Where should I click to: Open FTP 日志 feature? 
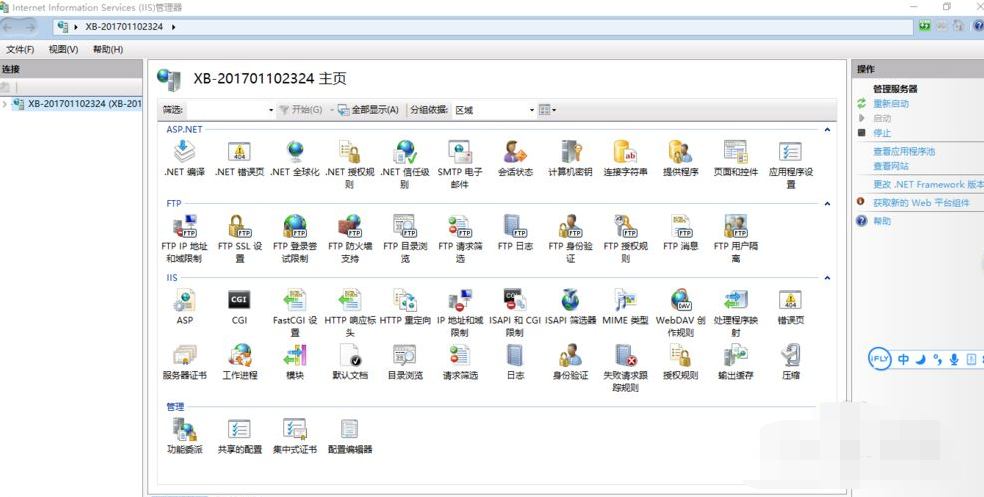tap(515, 232)
